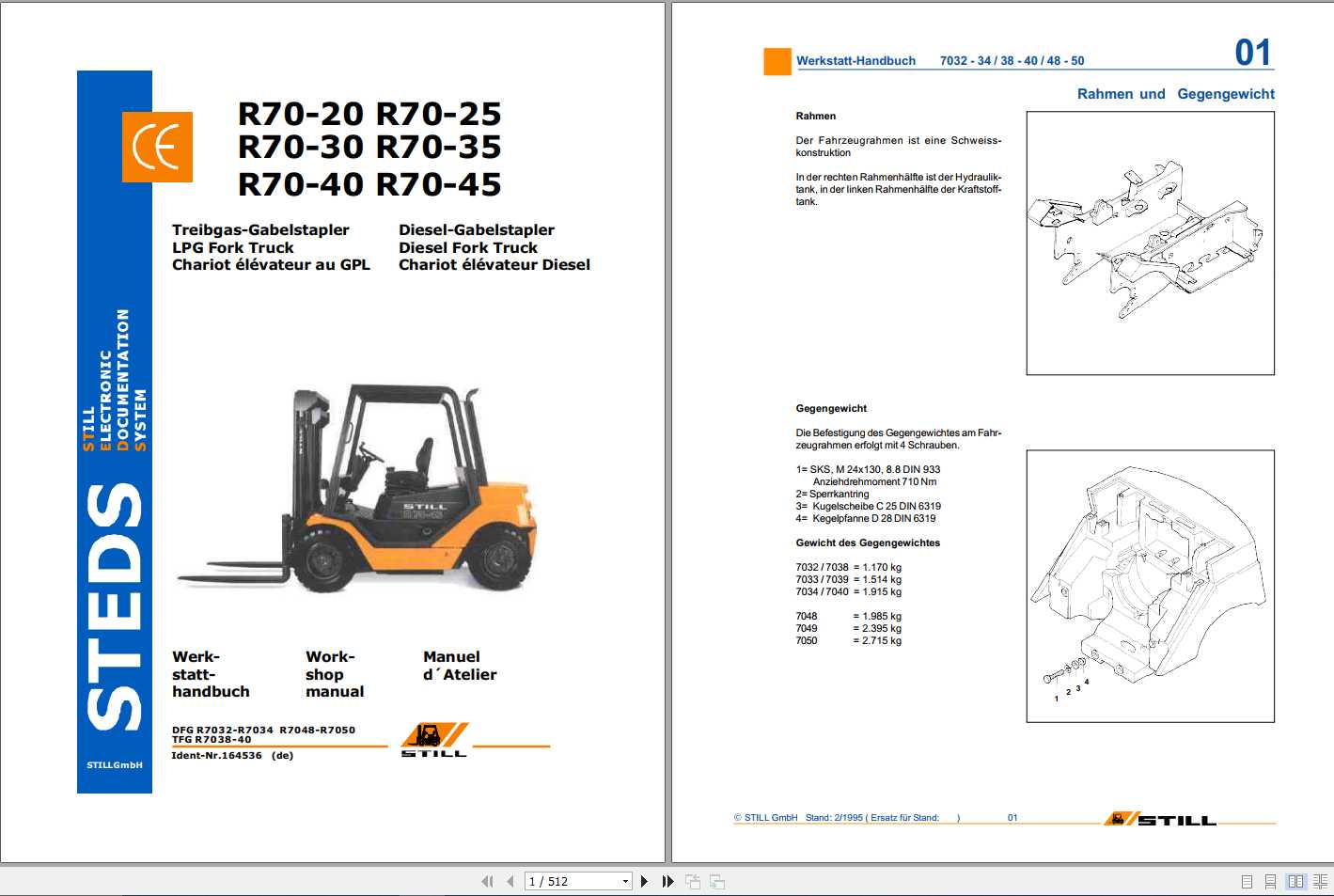Click 'Kugelscheibe C 25 DIN 6319' line
This screenshot has width=1334, height=896.
868,507
